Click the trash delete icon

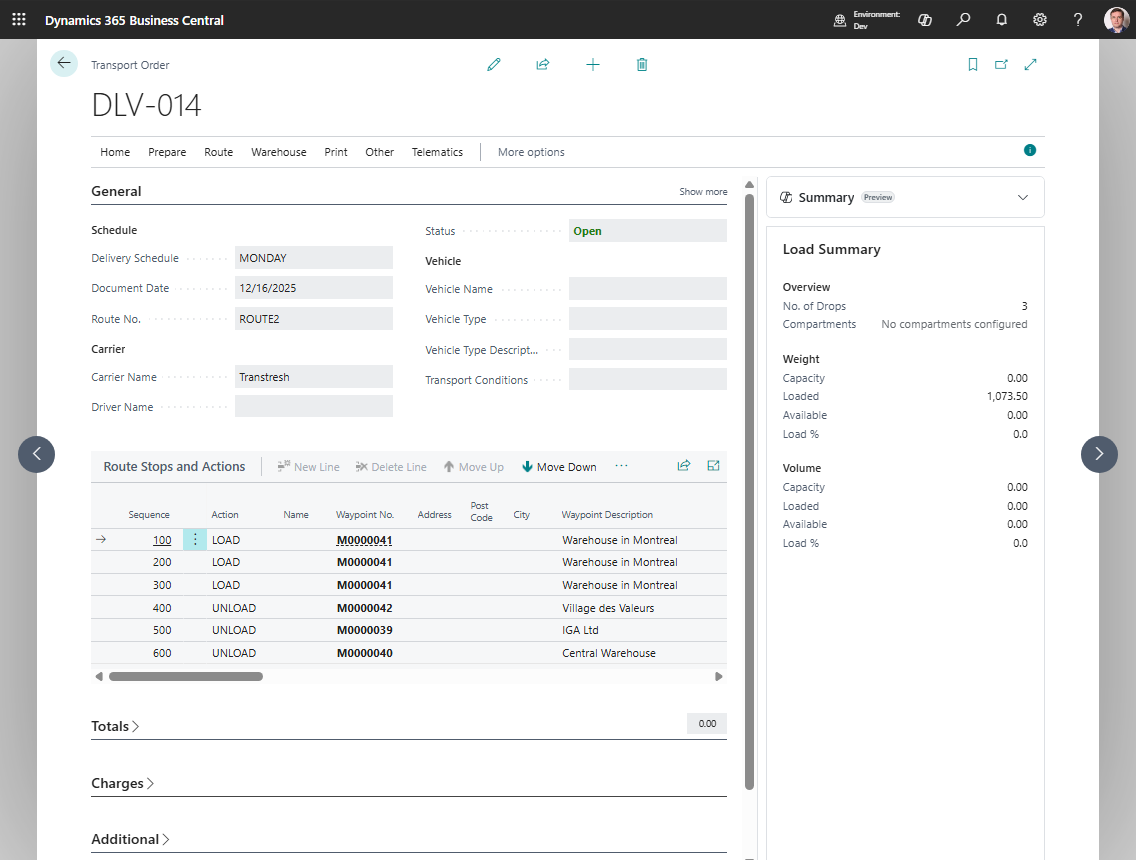(x=642, y=64)
